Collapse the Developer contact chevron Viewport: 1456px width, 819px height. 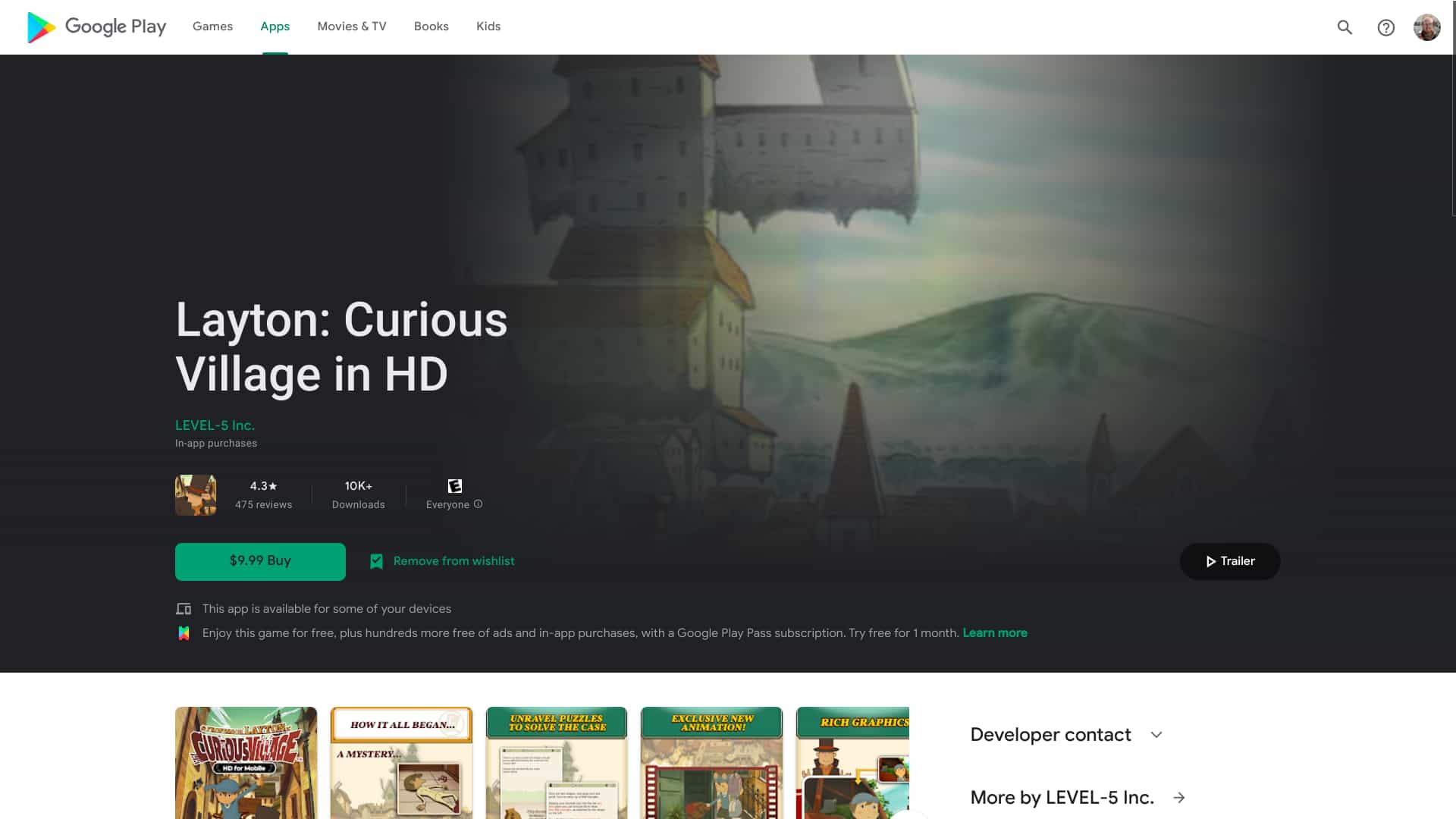coord(1156,734)
